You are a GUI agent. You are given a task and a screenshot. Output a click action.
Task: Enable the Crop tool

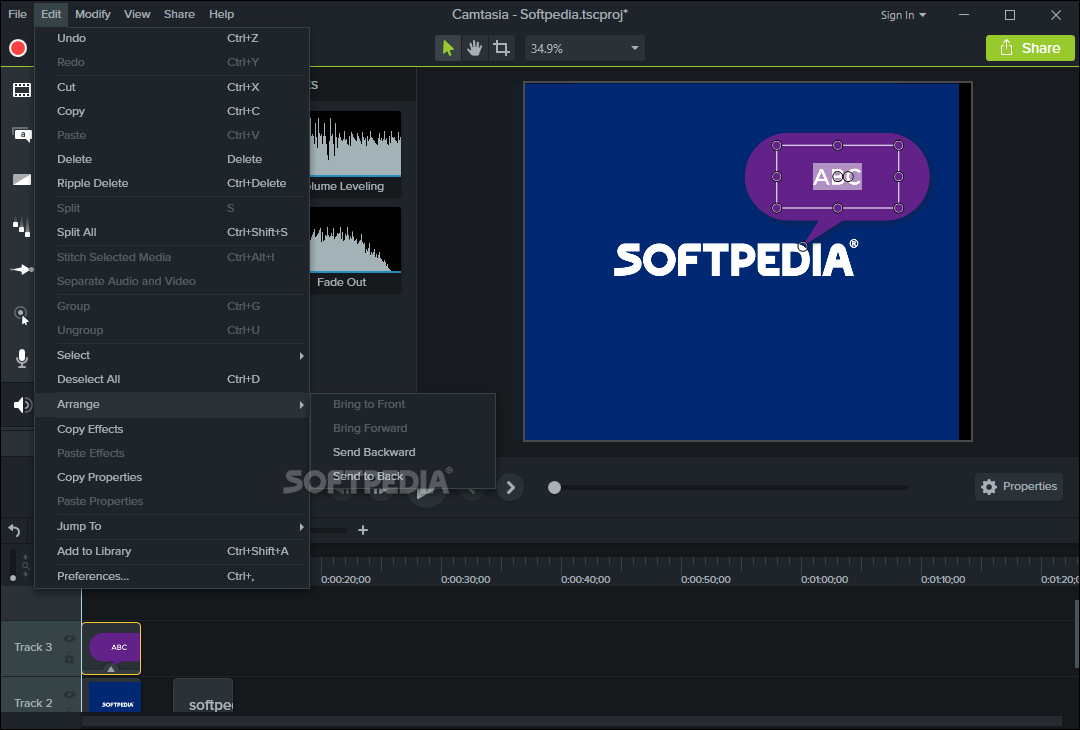501,48
